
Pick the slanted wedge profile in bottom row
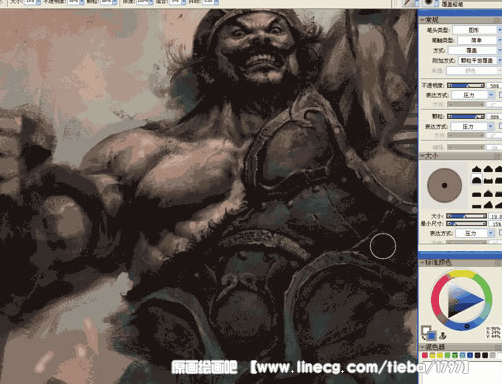click(488, 205)
